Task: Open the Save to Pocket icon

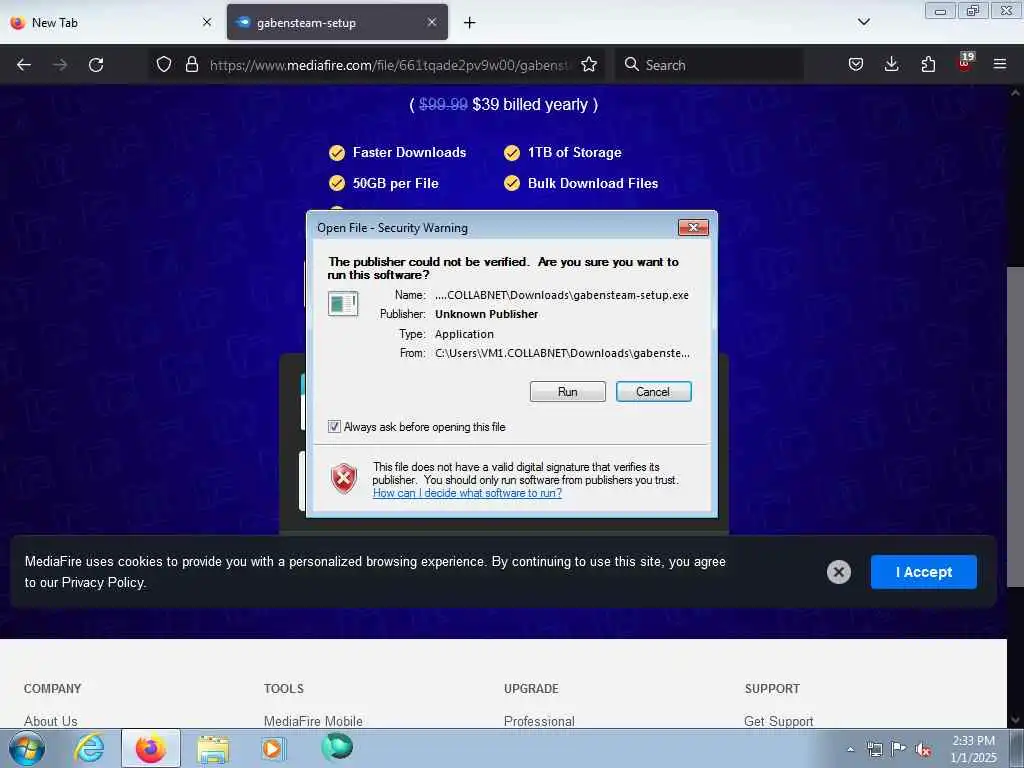Action: (856, 64)
